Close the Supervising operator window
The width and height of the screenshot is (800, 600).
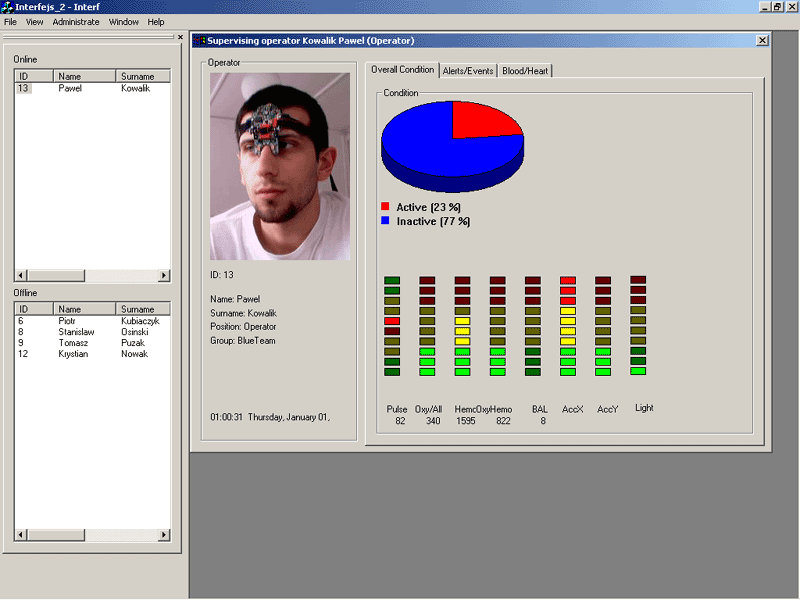coord(762,40)
